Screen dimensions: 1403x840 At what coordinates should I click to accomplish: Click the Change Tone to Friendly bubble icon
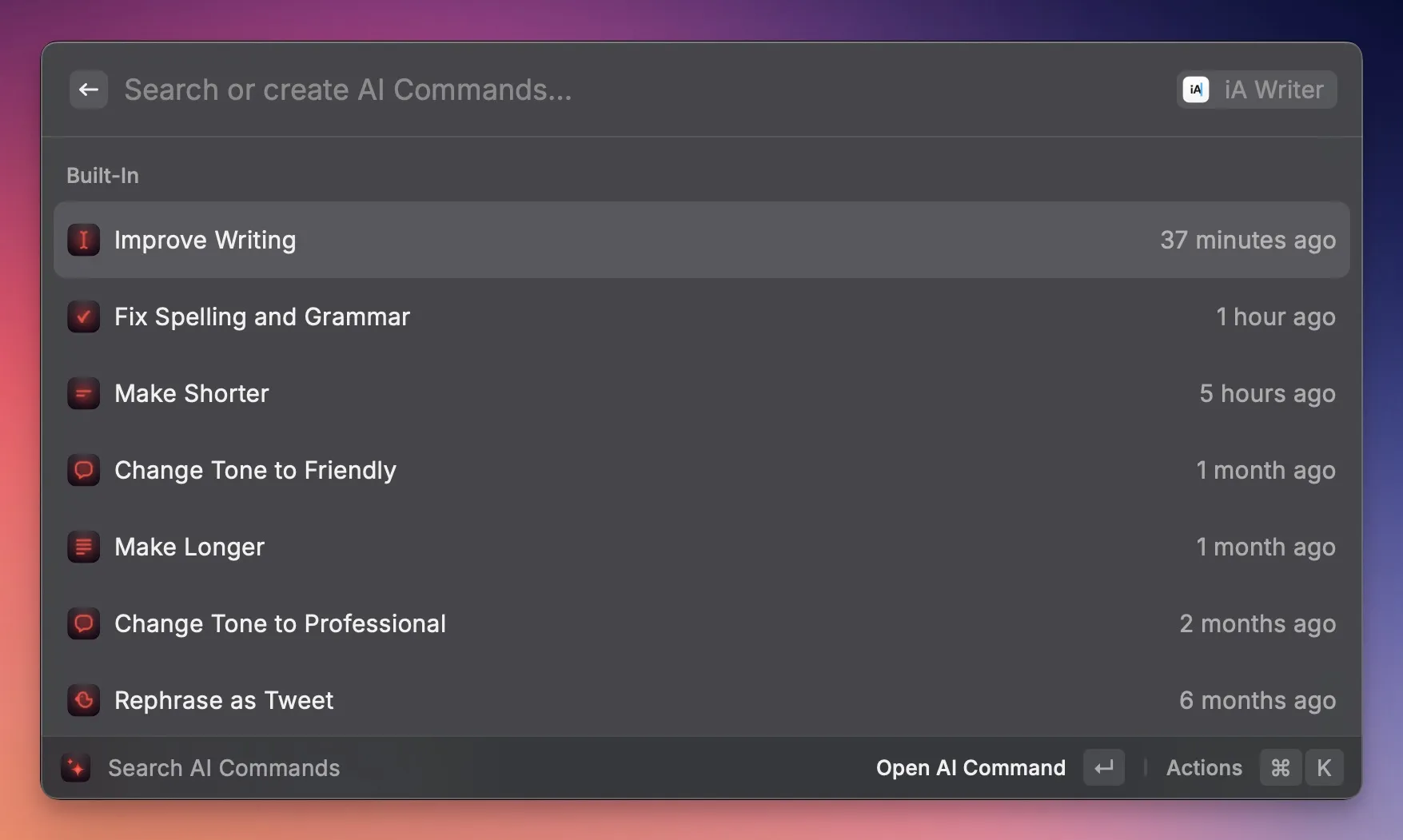[x=83, y=470]
